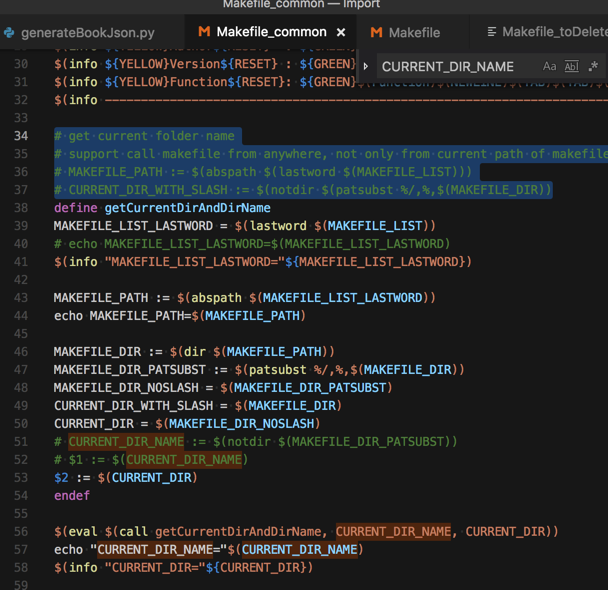Click 'lastword' function on line 39
The image size is (608, 590).
point(278,226)
